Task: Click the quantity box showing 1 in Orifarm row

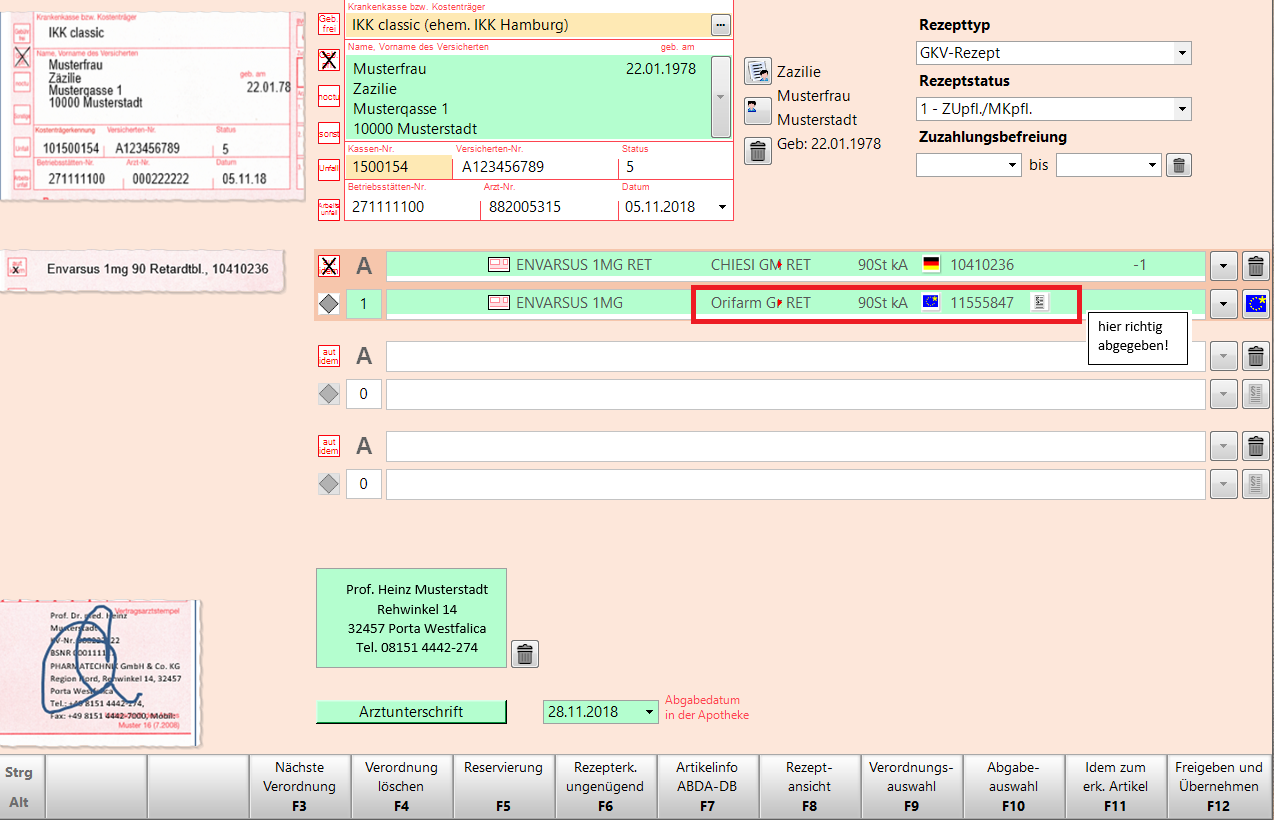Action: pyautogui.click(x=364, y=304)
